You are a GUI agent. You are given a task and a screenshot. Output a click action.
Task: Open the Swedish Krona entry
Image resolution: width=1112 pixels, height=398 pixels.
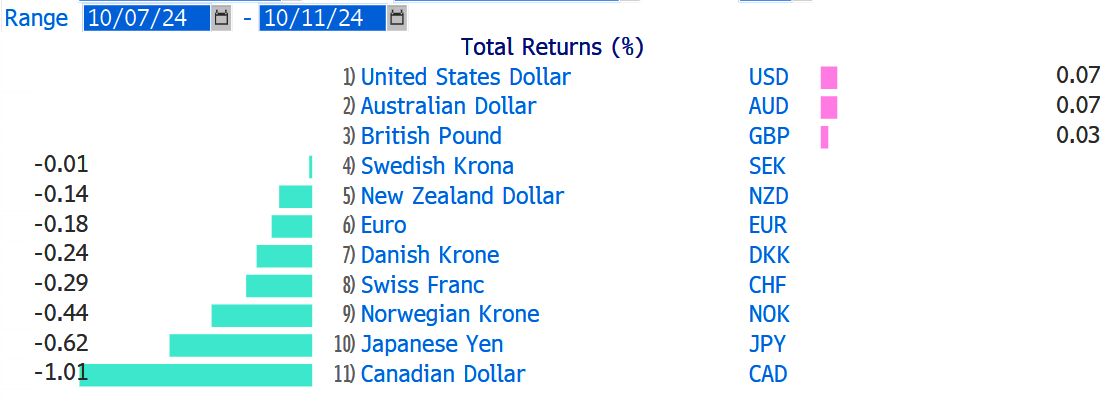[437, 166]
